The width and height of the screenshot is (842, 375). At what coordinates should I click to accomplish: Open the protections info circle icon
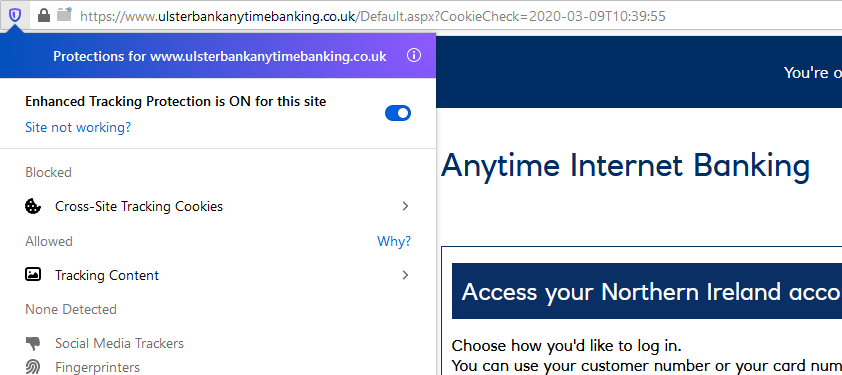(x=414, y=55)
